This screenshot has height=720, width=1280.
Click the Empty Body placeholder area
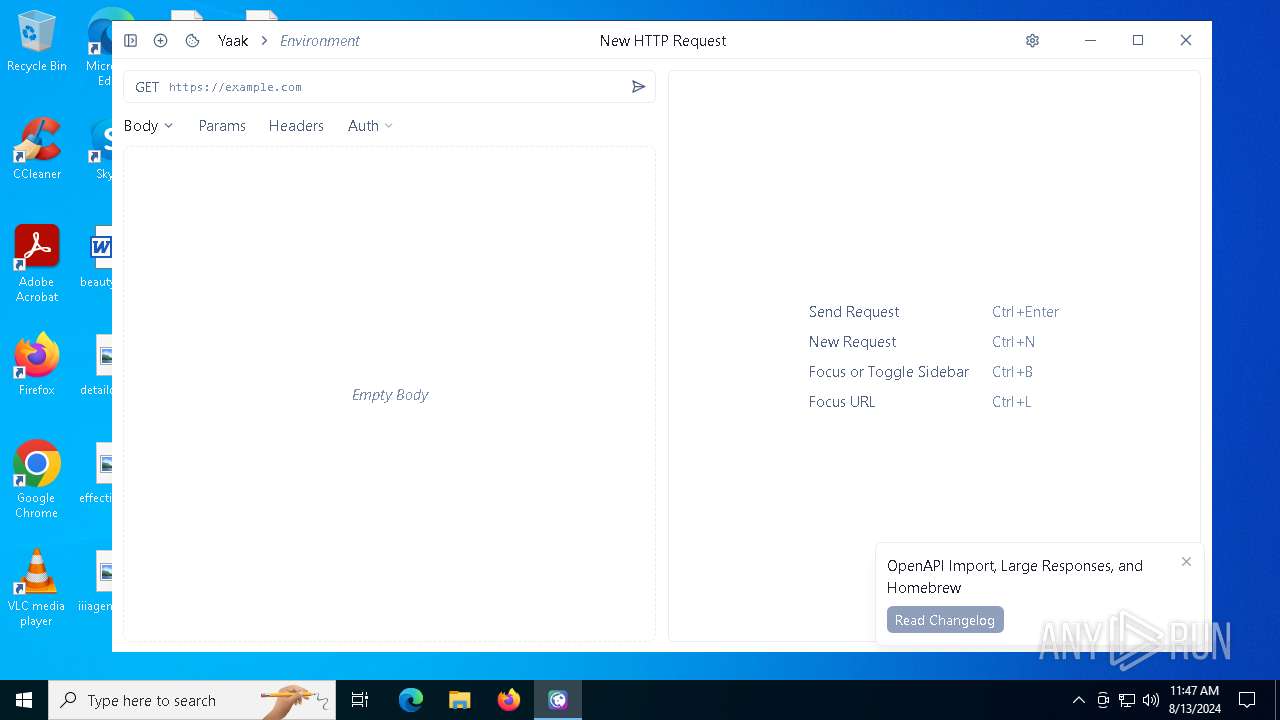tap(390, 395)
